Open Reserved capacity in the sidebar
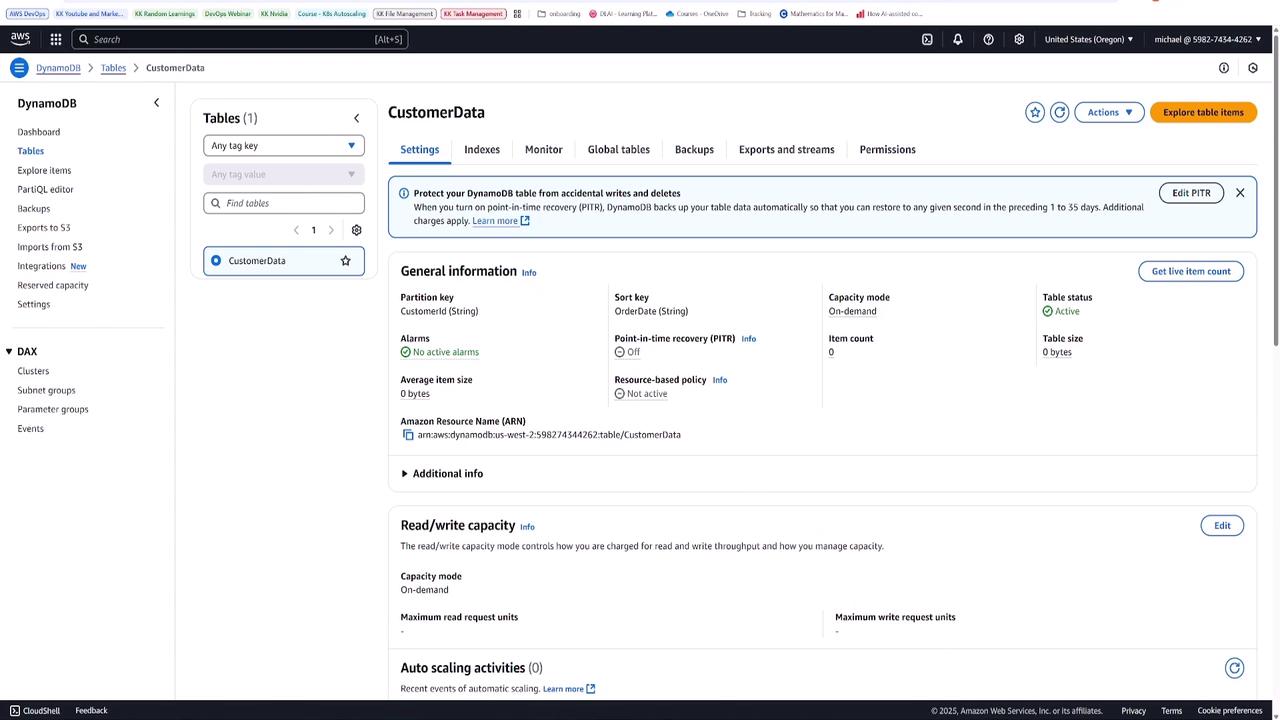 tap(53, 286)
